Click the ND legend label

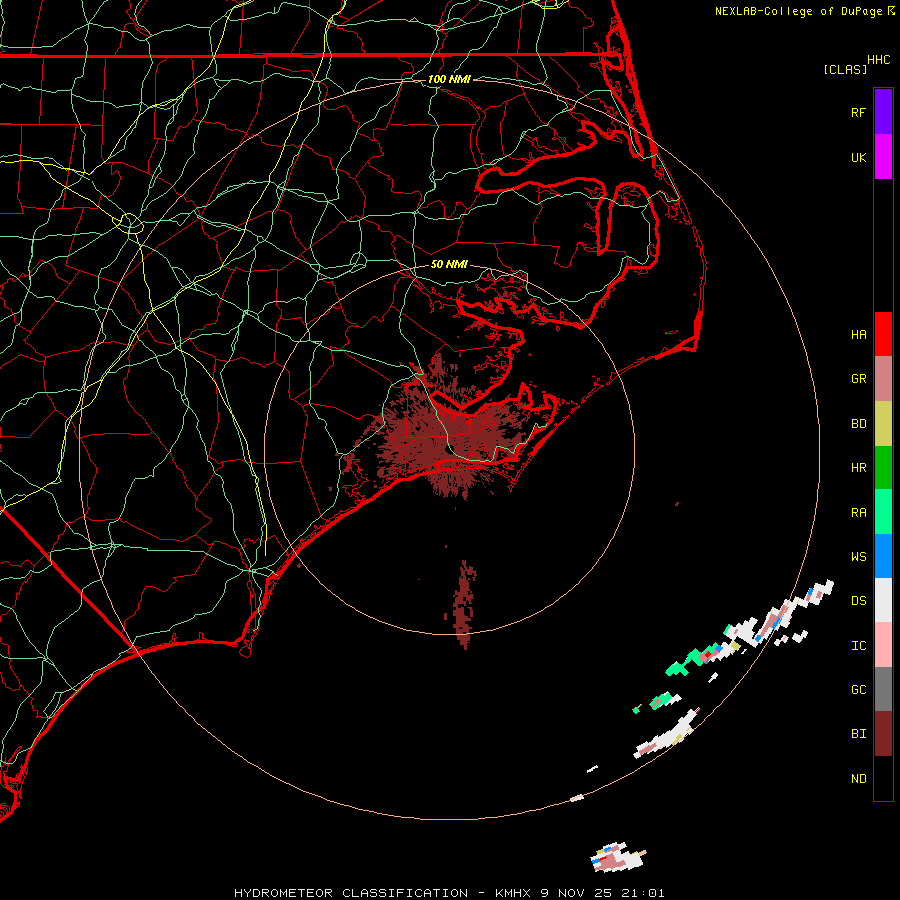(x=859, y=778)
